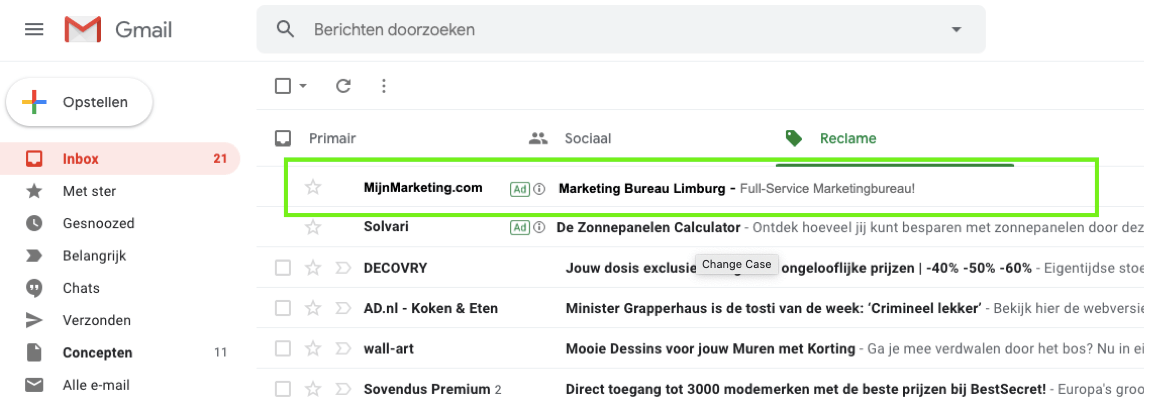
Task: Click the Solvari sender name
Action: [x=386, y=227]
